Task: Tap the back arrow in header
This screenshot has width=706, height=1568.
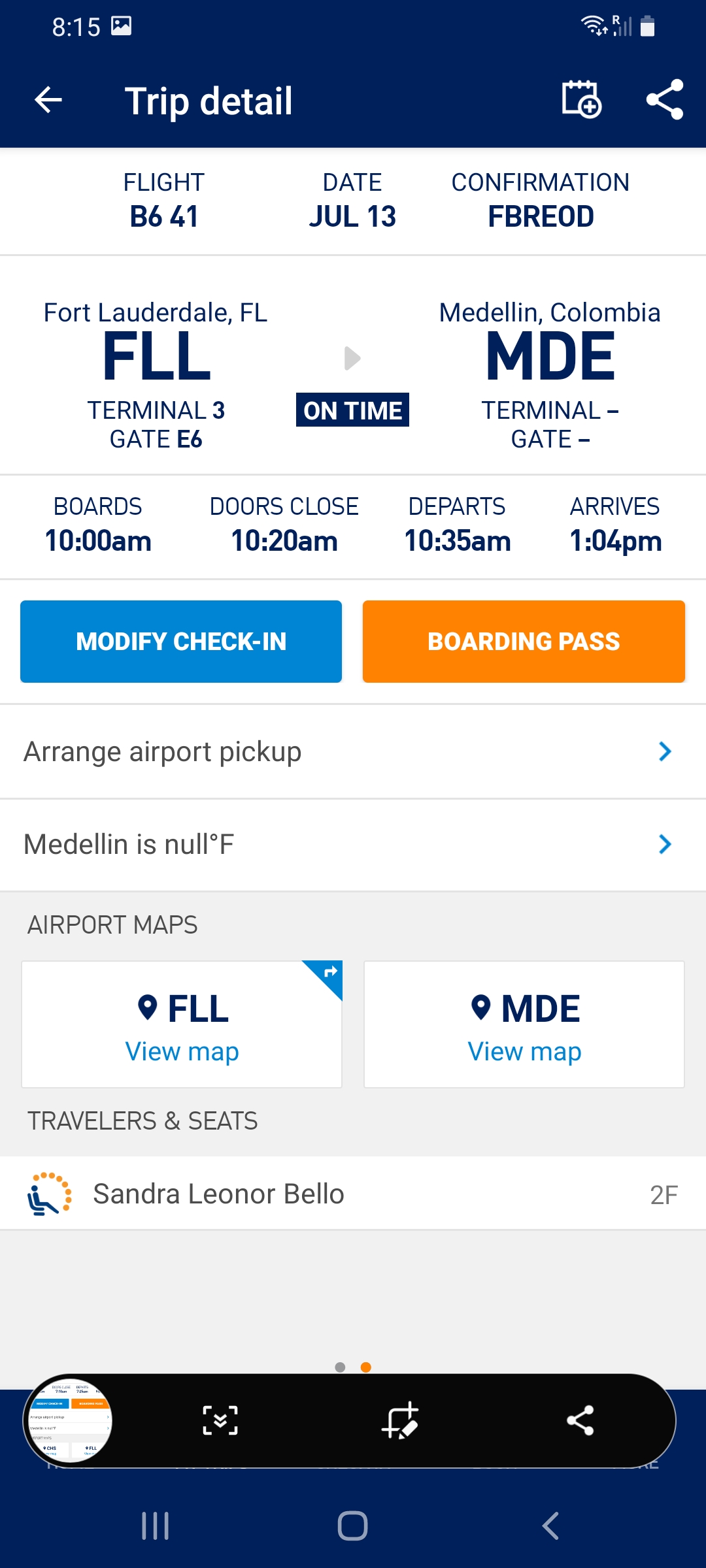Action: click(x=48, y=100)
